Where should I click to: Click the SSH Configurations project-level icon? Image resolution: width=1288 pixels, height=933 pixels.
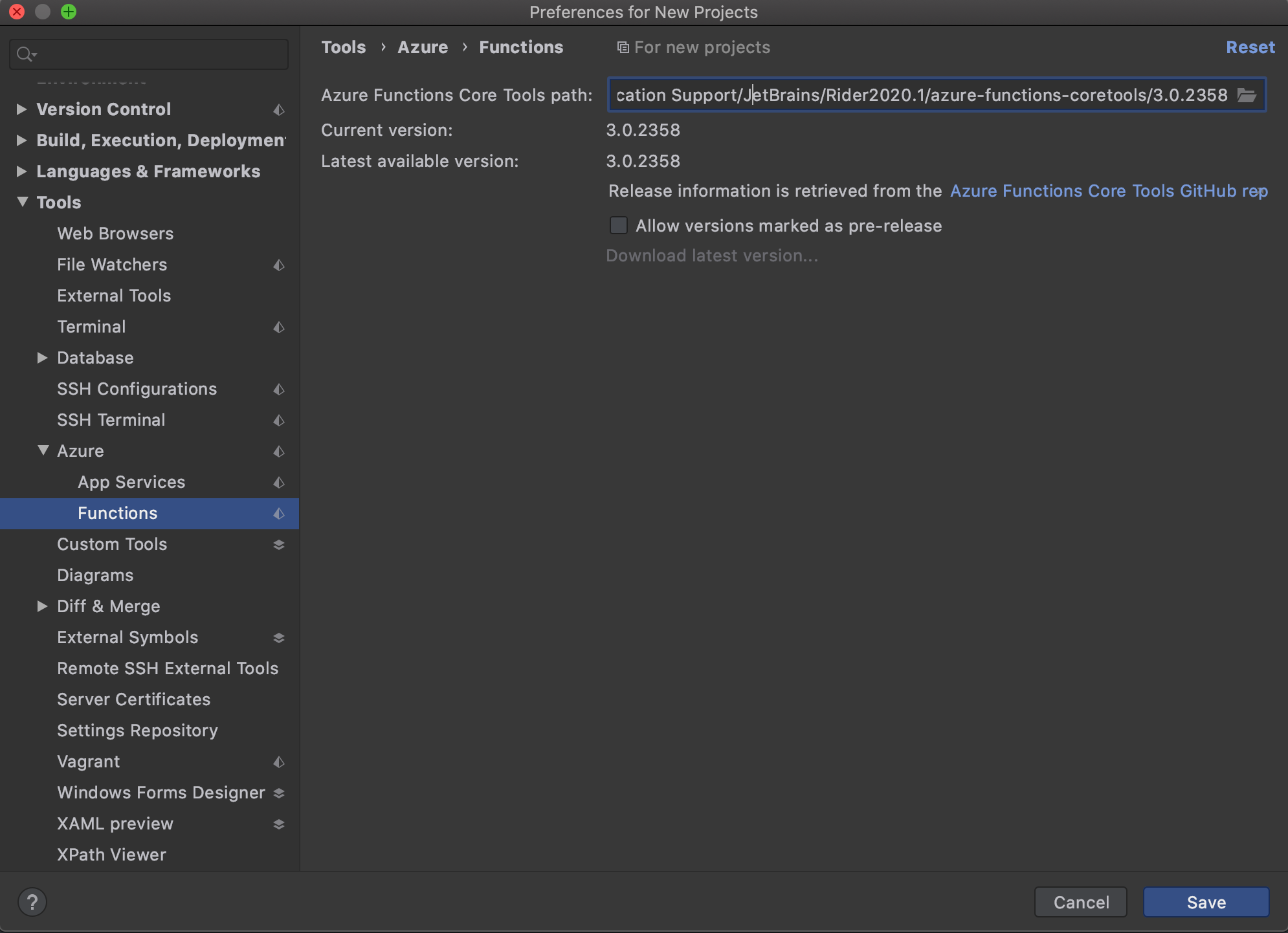[x=279, y=389]
